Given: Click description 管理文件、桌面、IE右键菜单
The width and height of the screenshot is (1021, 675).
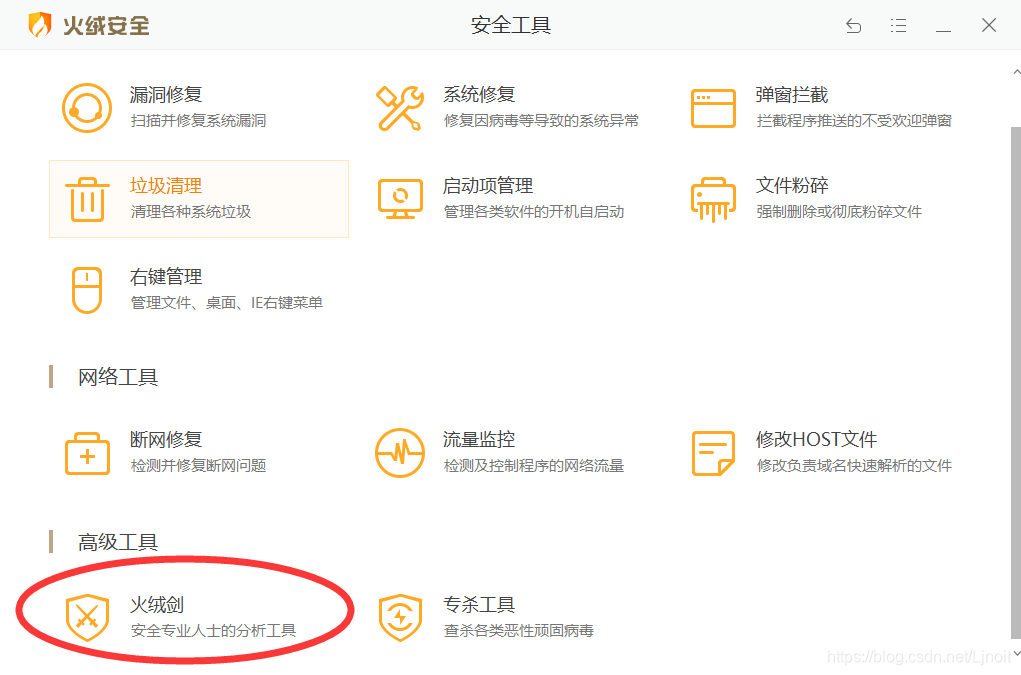Looking at the screenshot, I should click(x=227, y=303).
